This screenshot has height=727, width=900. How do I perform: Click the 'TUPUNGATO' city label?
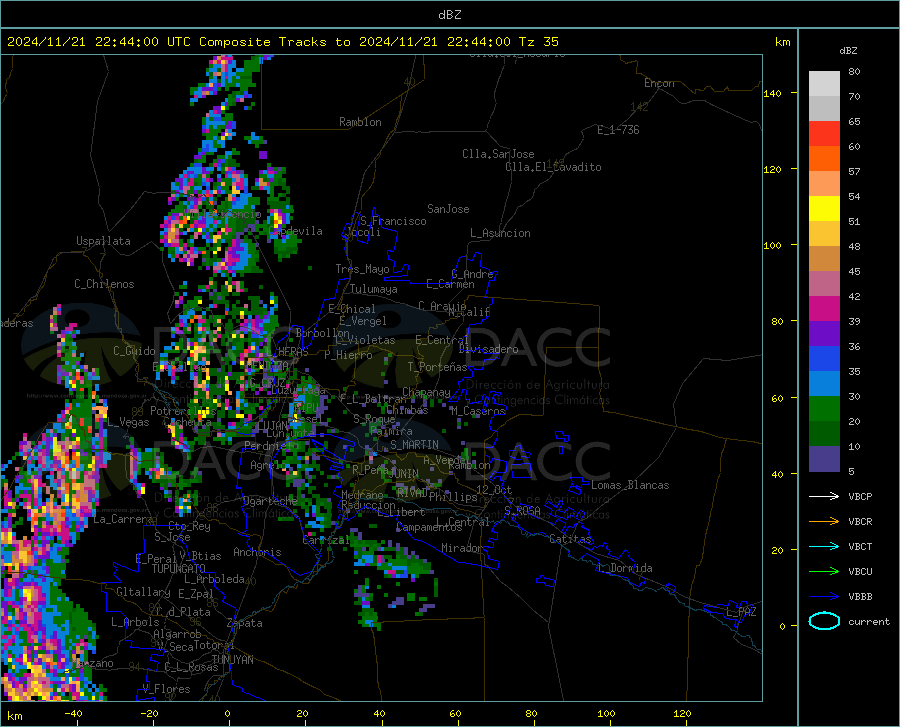pos(179,569)
